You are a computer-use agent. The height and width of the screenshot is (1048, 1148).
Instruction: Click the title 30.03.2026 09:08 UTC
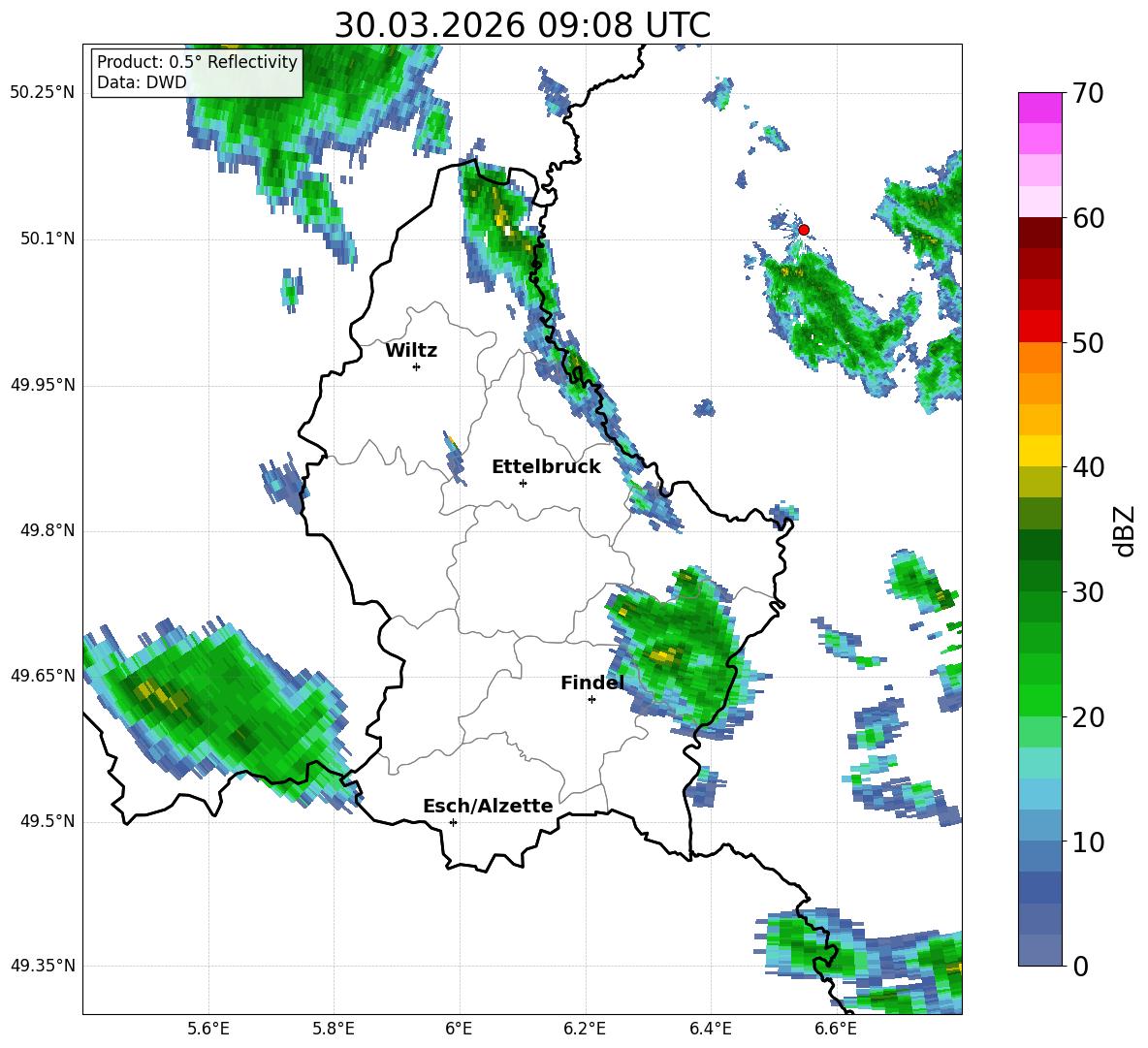click(522, 25)
